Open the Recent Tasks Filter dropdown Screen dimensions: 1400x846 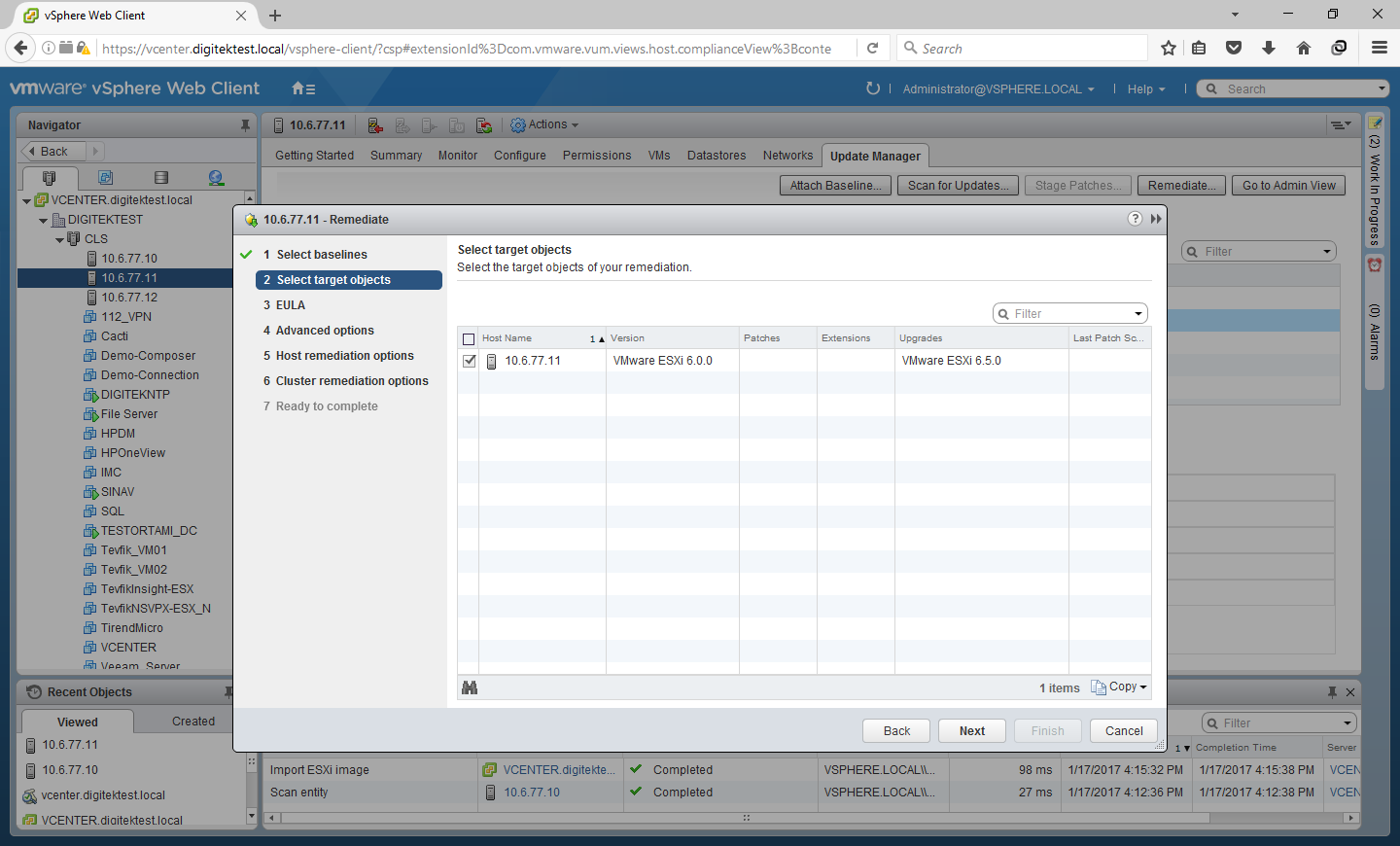[x=1347, y=723]
